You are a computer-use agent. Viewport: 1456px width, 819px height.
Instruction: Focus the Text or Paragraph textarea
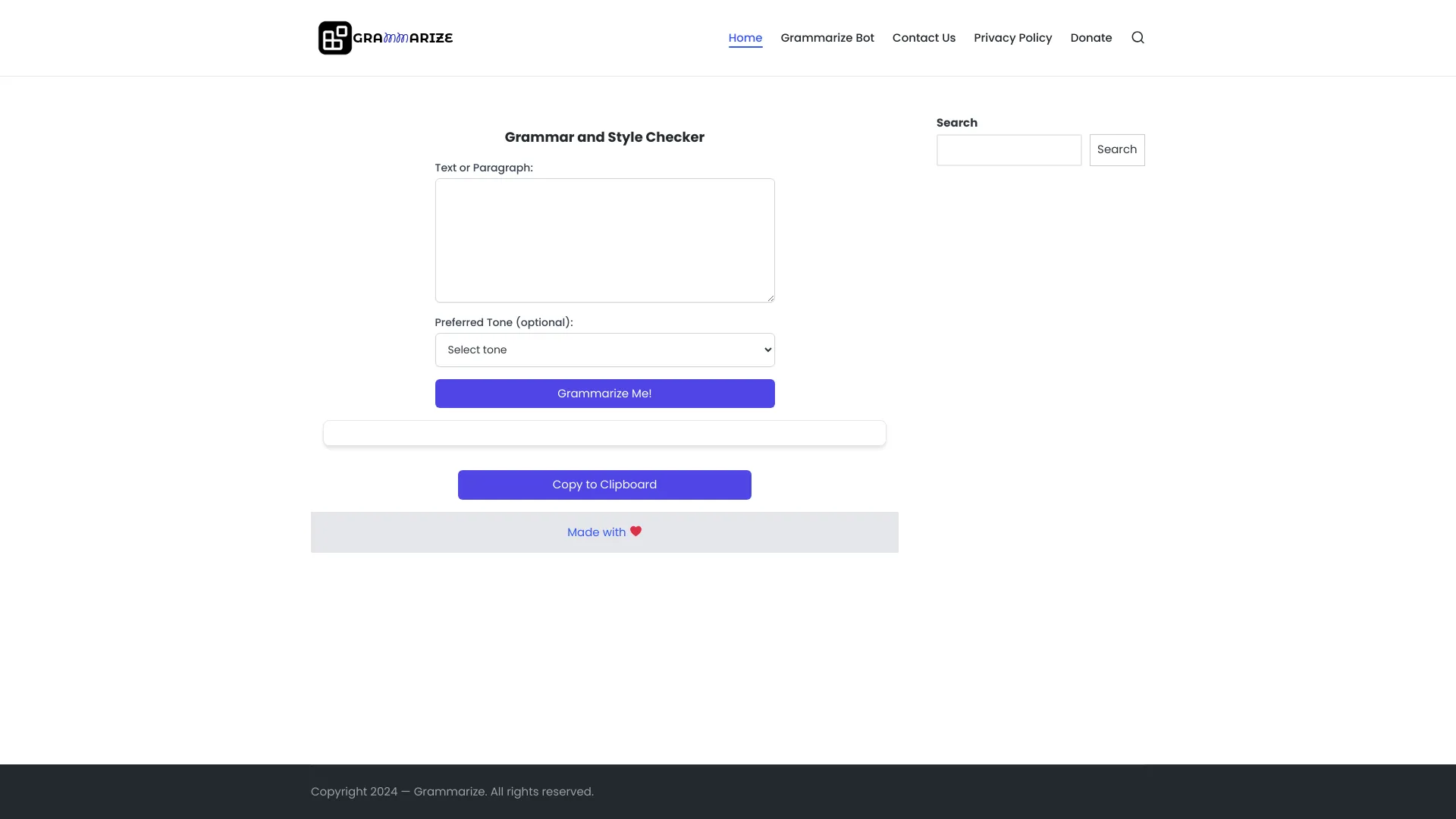[x=604, y=240]
